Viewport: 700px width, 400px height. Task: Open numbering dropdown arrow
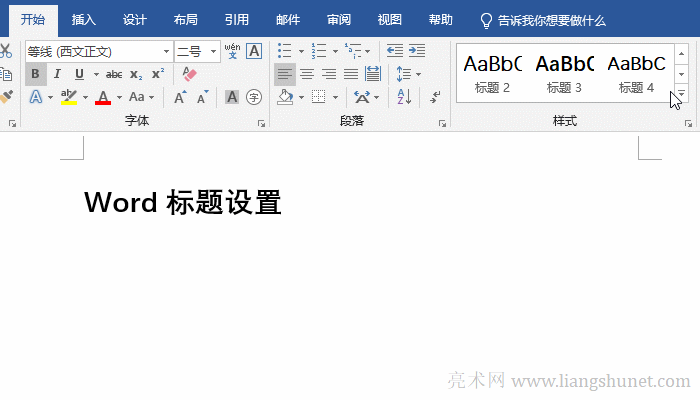pyautogui.click(x=335, y=51)
